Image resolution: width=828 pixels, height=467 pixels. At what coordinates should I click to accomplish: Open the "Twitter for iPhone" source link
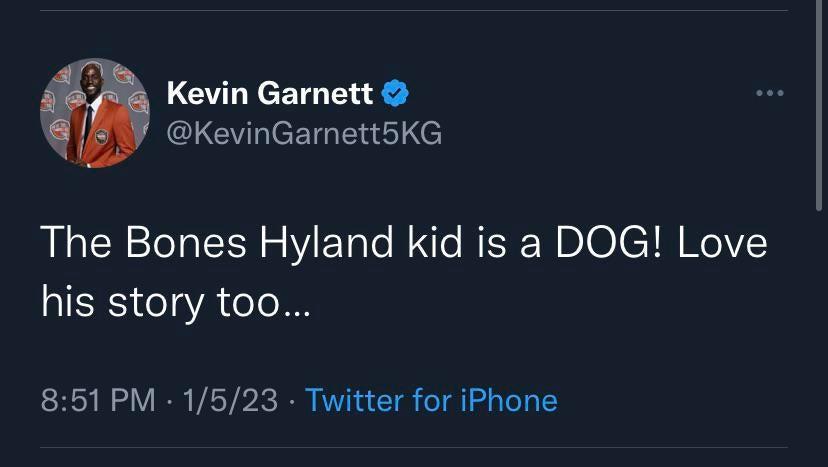[431, 400]
